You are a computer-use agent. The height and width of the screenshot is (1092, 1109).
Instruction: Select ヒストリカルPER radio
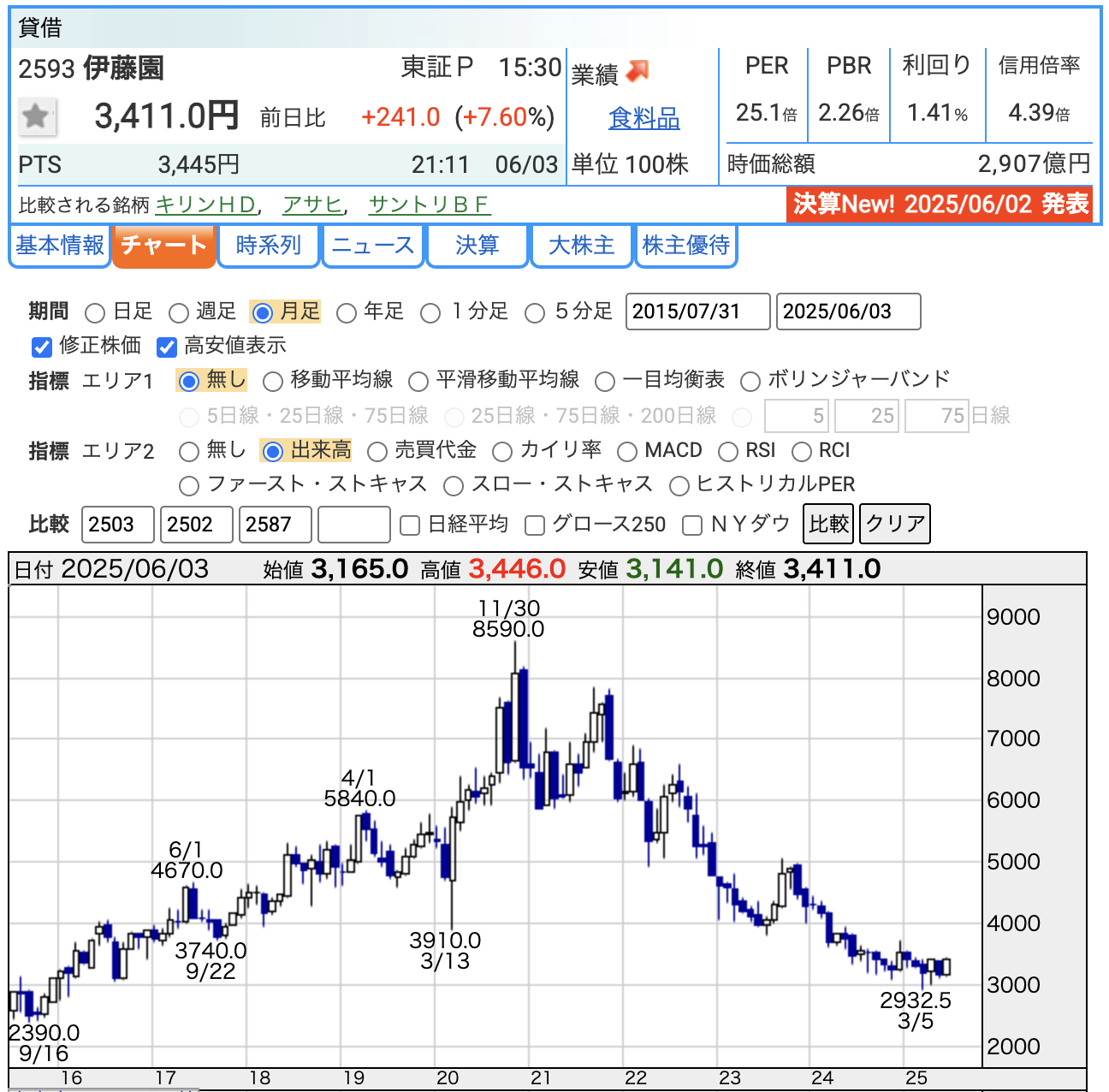click(x=679, y=486)
